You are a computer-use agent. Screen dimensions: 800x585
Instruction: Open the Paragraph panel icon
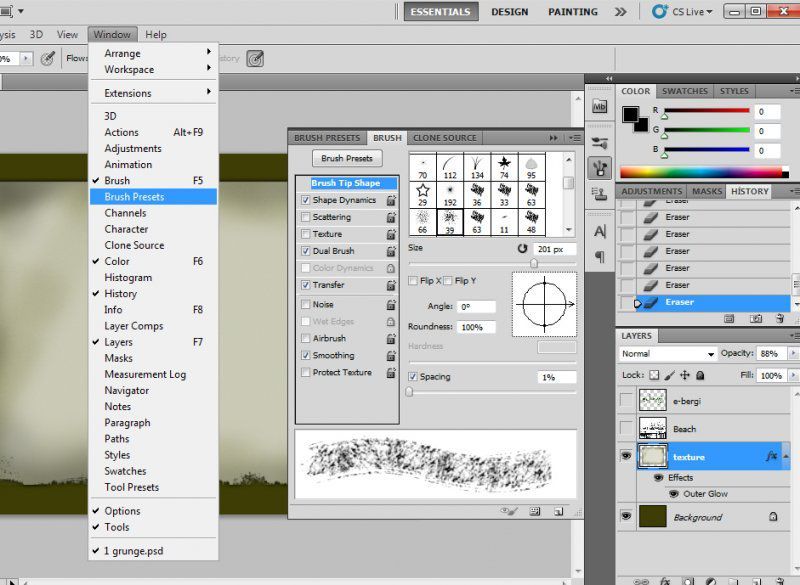[600, 256]
